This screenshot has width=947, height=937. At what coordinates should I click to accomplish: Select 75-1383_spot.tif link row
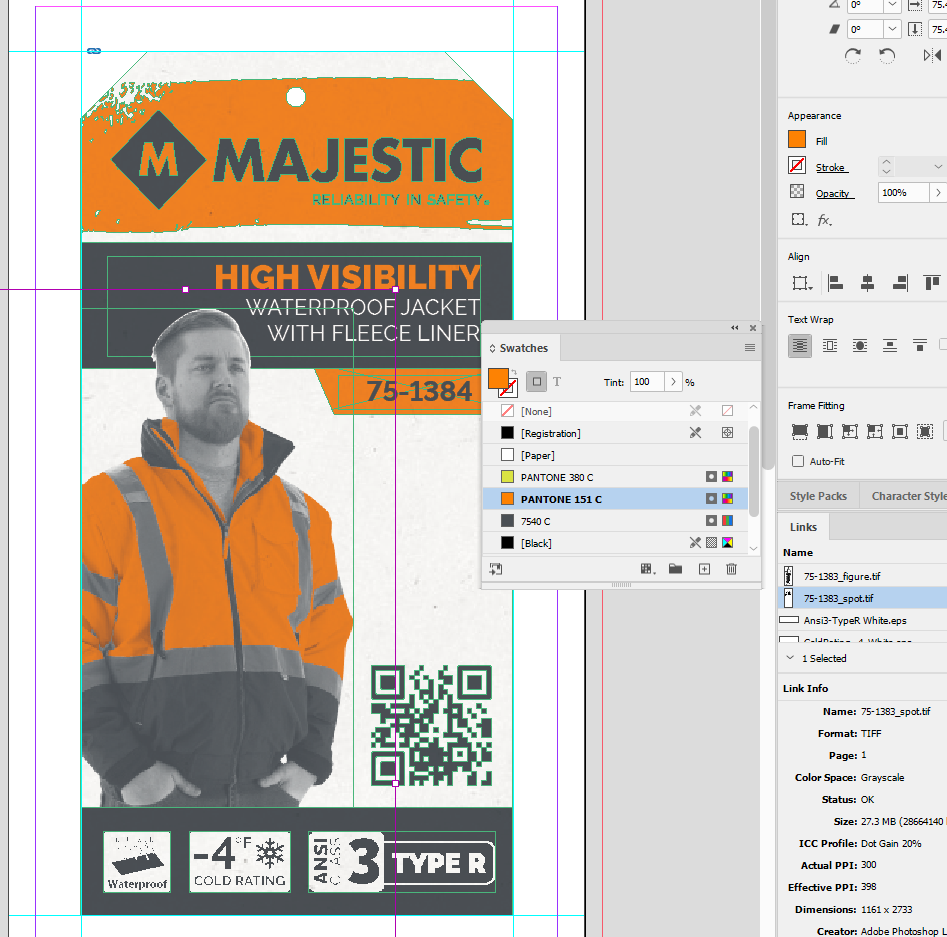(863, 598)
